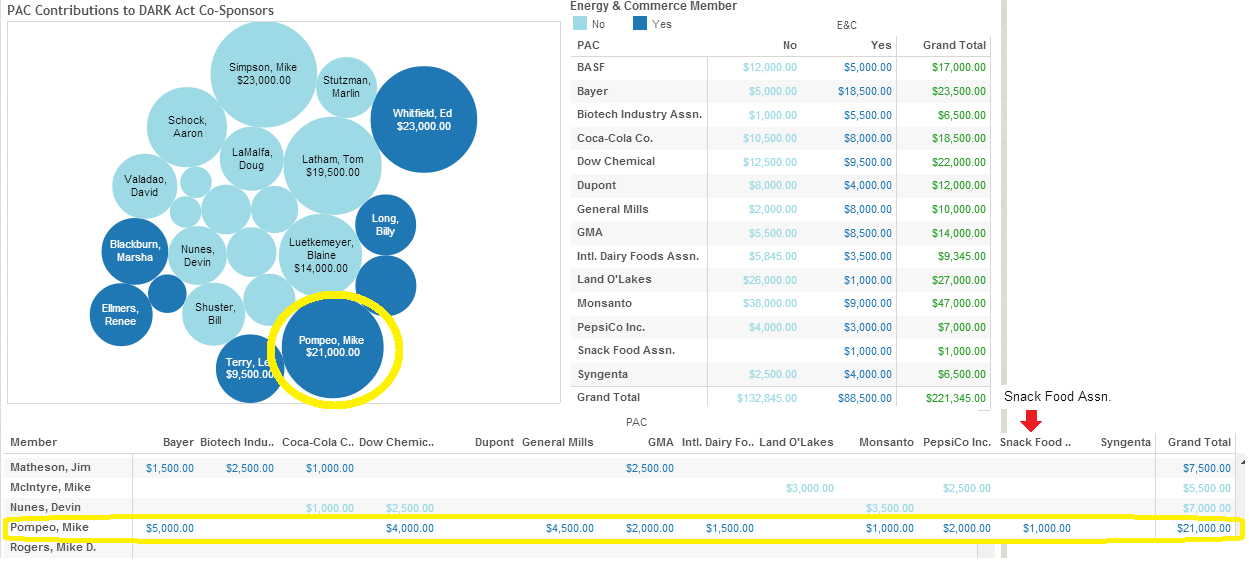Click the Bayer row in PAC table

(x=781, y=91)
